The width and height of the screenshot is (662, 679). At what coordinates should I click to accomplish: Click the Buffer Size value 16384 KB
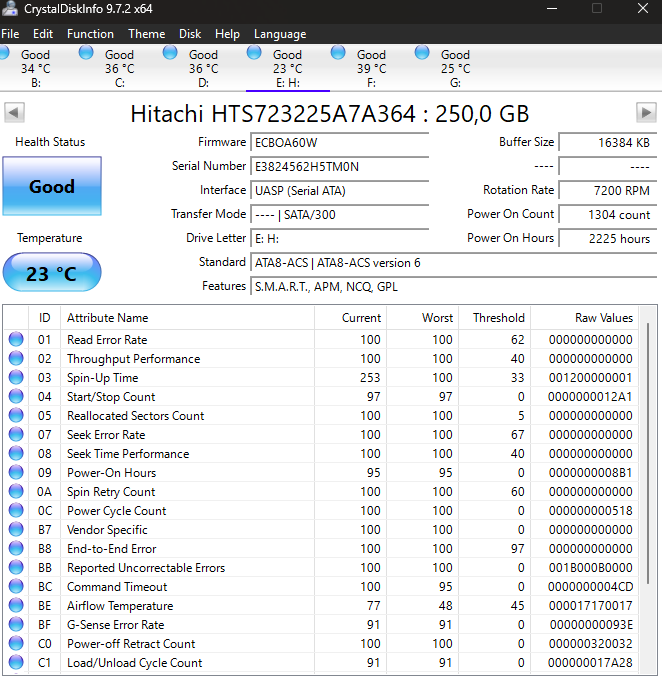click(x=608, y=142)
